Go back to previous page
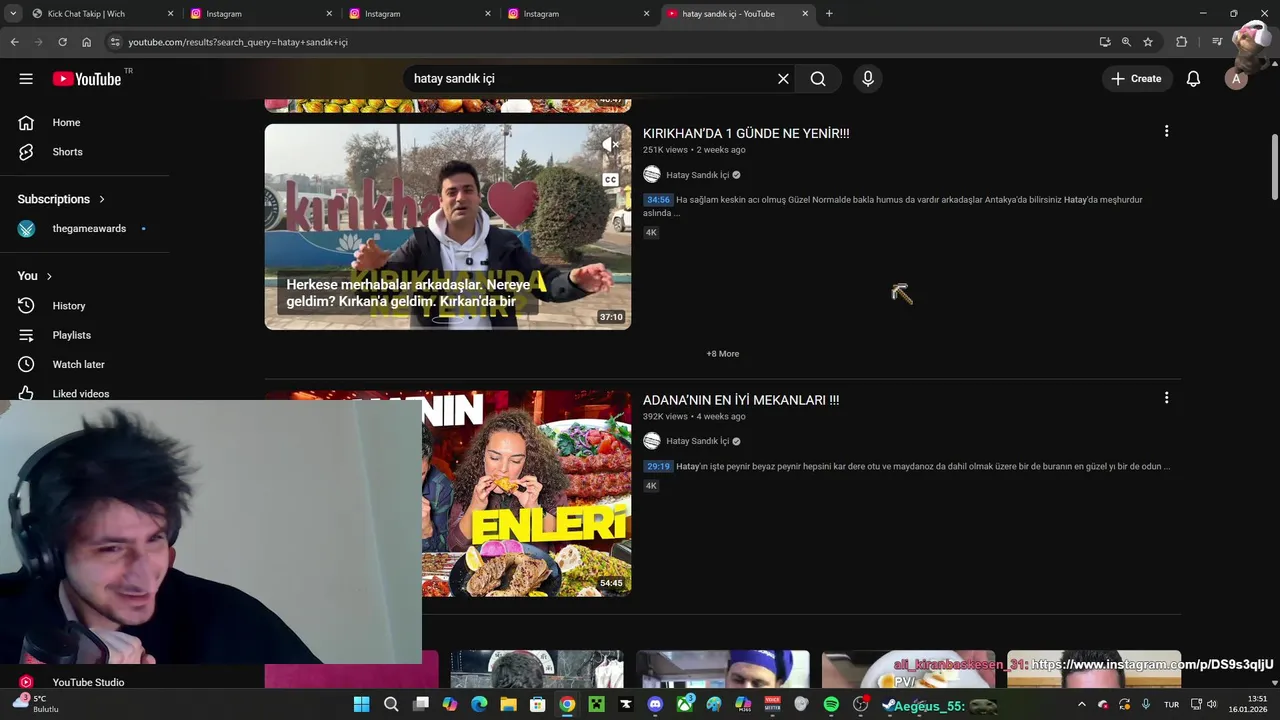Viewport: 1280px width, 720px height. click(14, 42)
